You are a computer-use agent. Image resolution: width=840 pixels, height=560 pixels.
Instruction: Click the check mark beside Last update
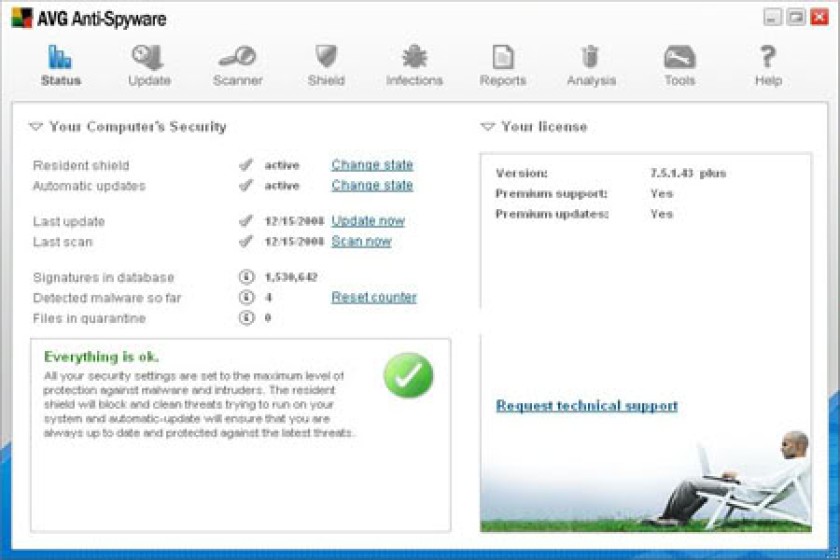click(x=246, y=221)
